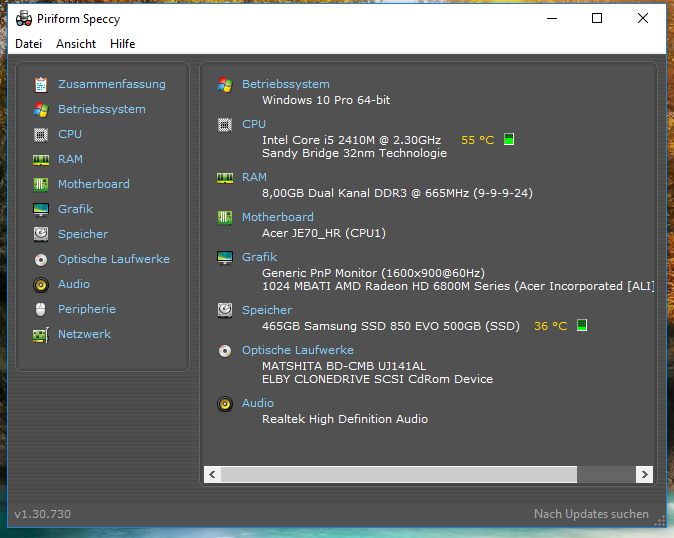Click the Motherboard heading in summary panel
Image resolution: width=674 pixels, height=538 pixels.
[278, 217]
